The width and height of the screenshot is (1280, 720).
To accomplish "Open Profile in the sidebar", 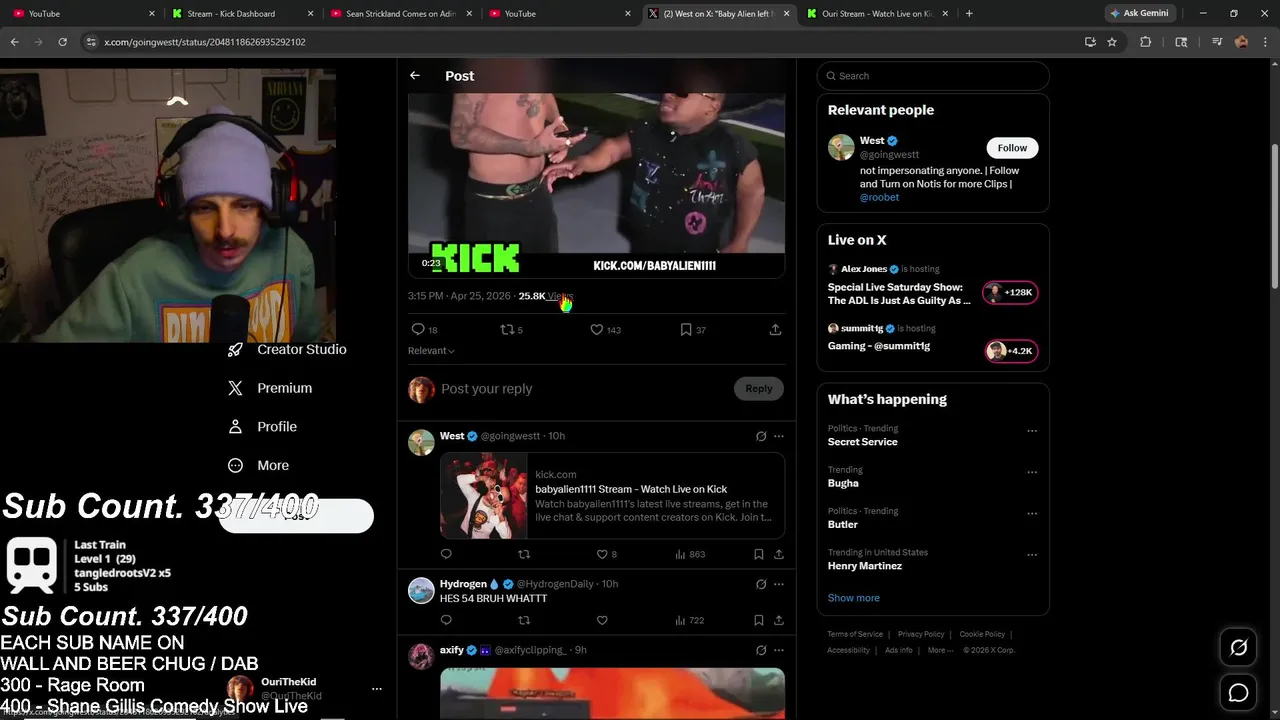I will (262, 427).
